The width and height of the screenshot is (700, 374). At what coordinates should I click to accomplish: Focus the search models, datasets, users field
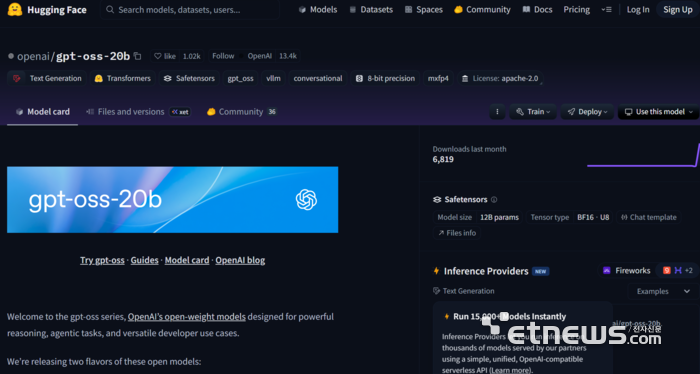(x=190, y=10)
